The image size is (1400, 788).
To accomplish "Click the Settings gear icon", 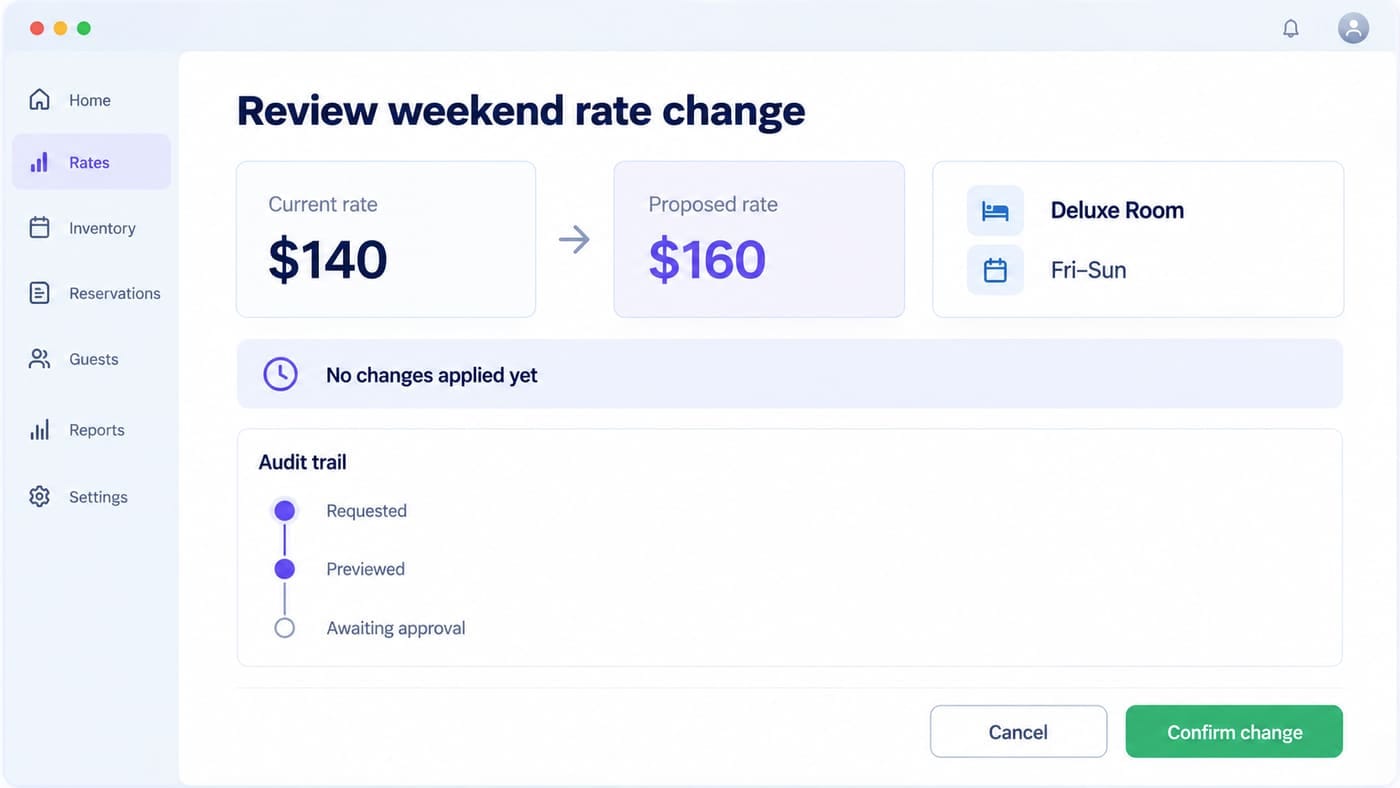I will 39,496.
